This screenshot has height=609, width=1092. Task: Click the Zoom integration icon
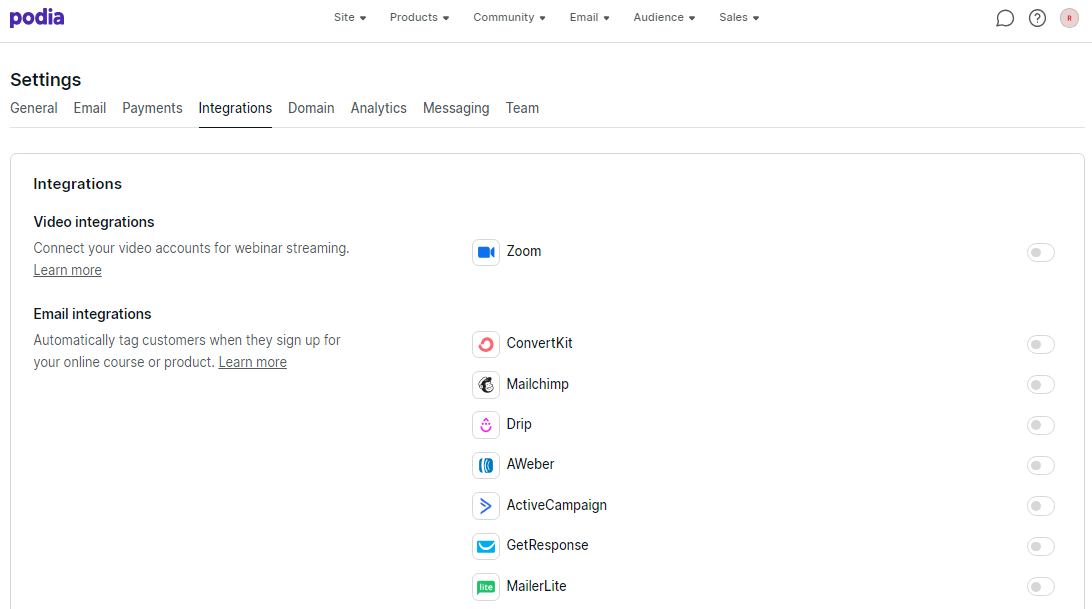pos(486,252)
